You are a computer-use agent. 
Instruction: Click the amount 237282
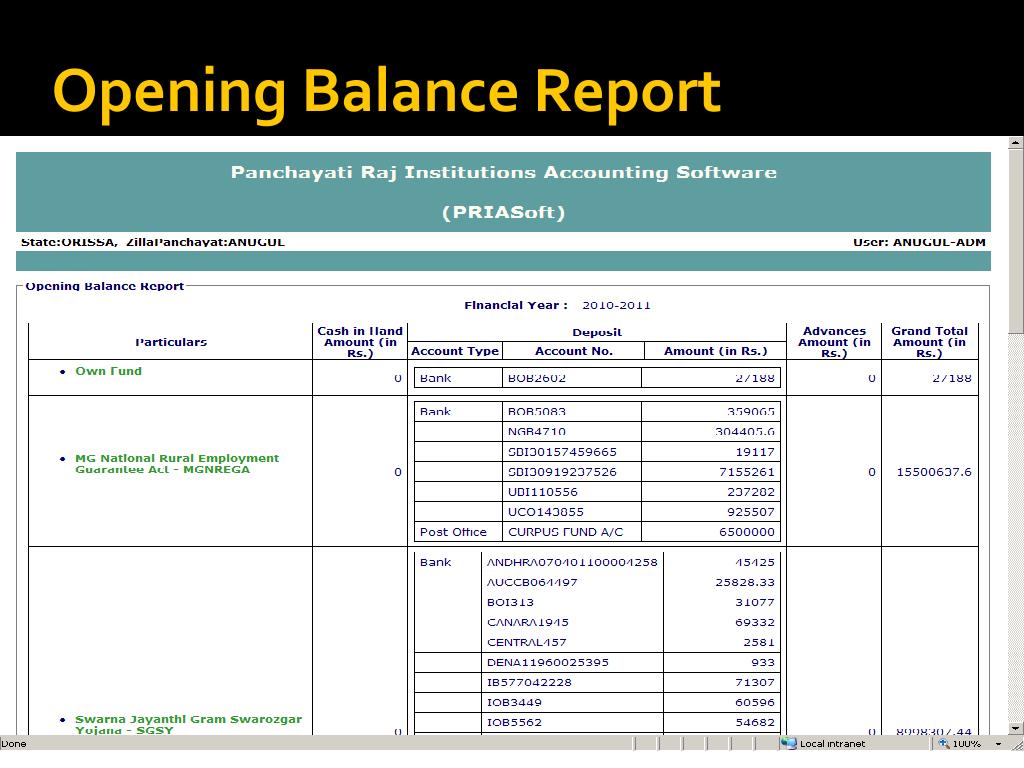tap(751, 492)
